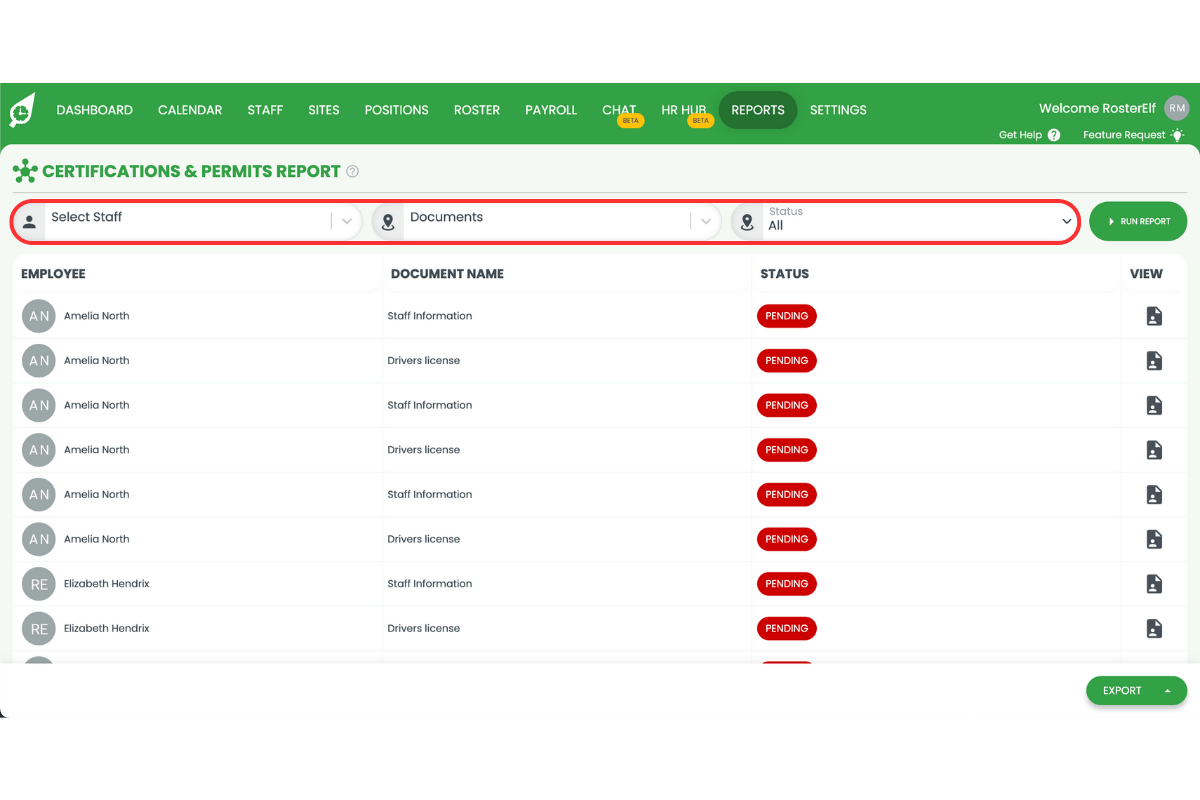Expand the Export button arrow

tap(1166, 690)
